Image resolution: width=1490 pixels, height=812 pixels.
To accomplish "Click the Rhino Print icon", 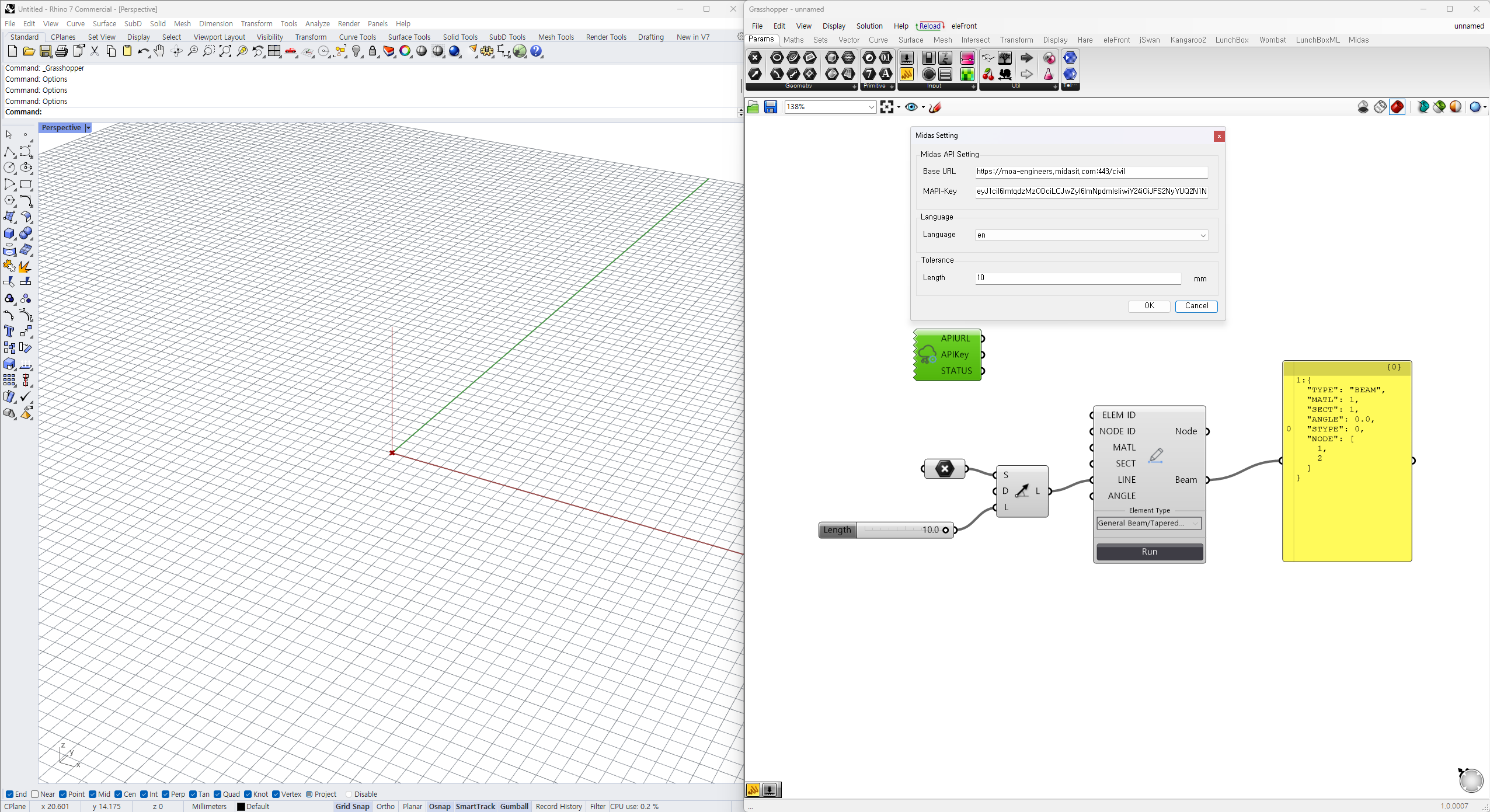I will pos(61,51).
